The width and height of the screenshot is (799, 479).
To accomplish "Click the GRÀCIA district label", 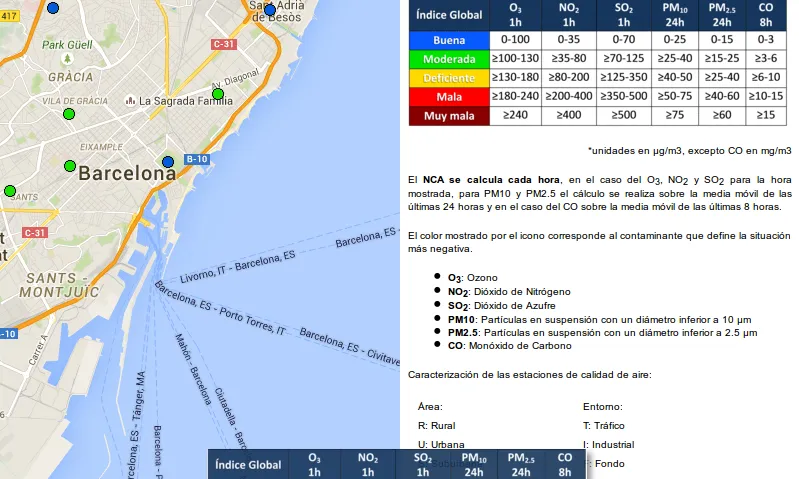I will tap(71, 77).
